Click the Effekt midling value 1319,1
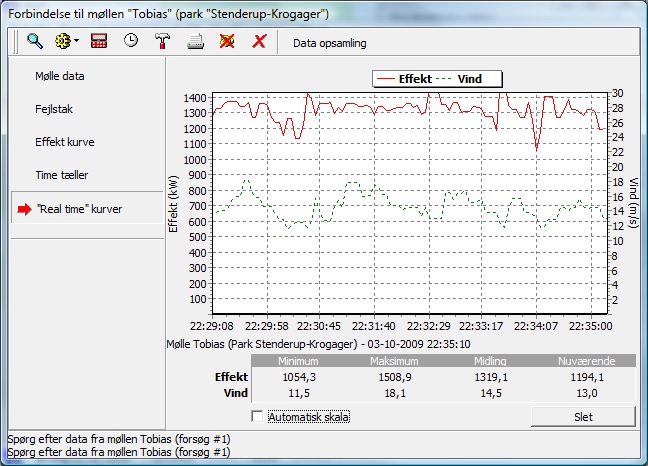648x466 pixels. pos(491,377)
